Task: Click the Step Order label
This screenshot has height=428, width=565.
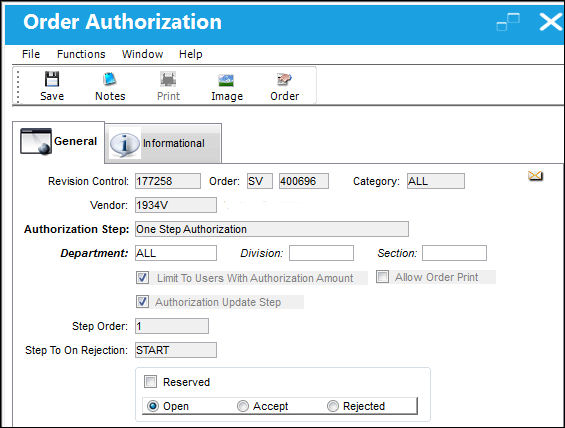Action: (100, 326)
